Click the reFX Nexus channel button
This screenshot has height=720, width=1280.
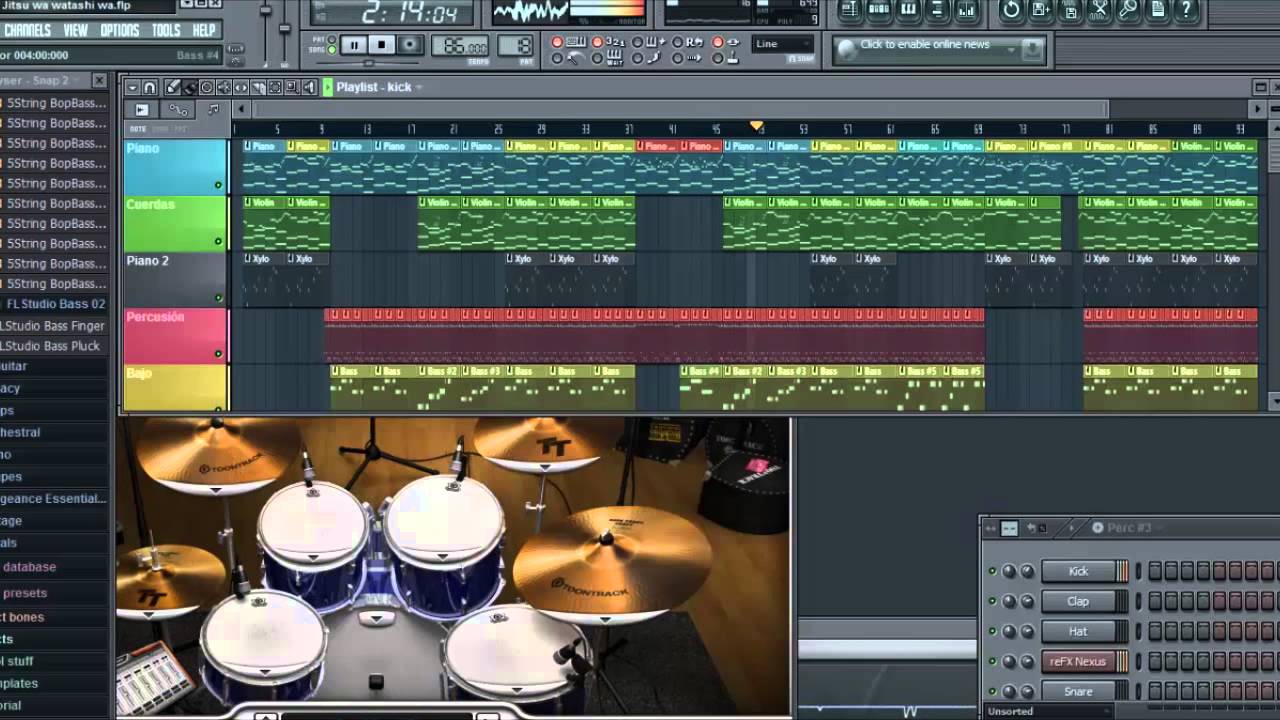1078,661
